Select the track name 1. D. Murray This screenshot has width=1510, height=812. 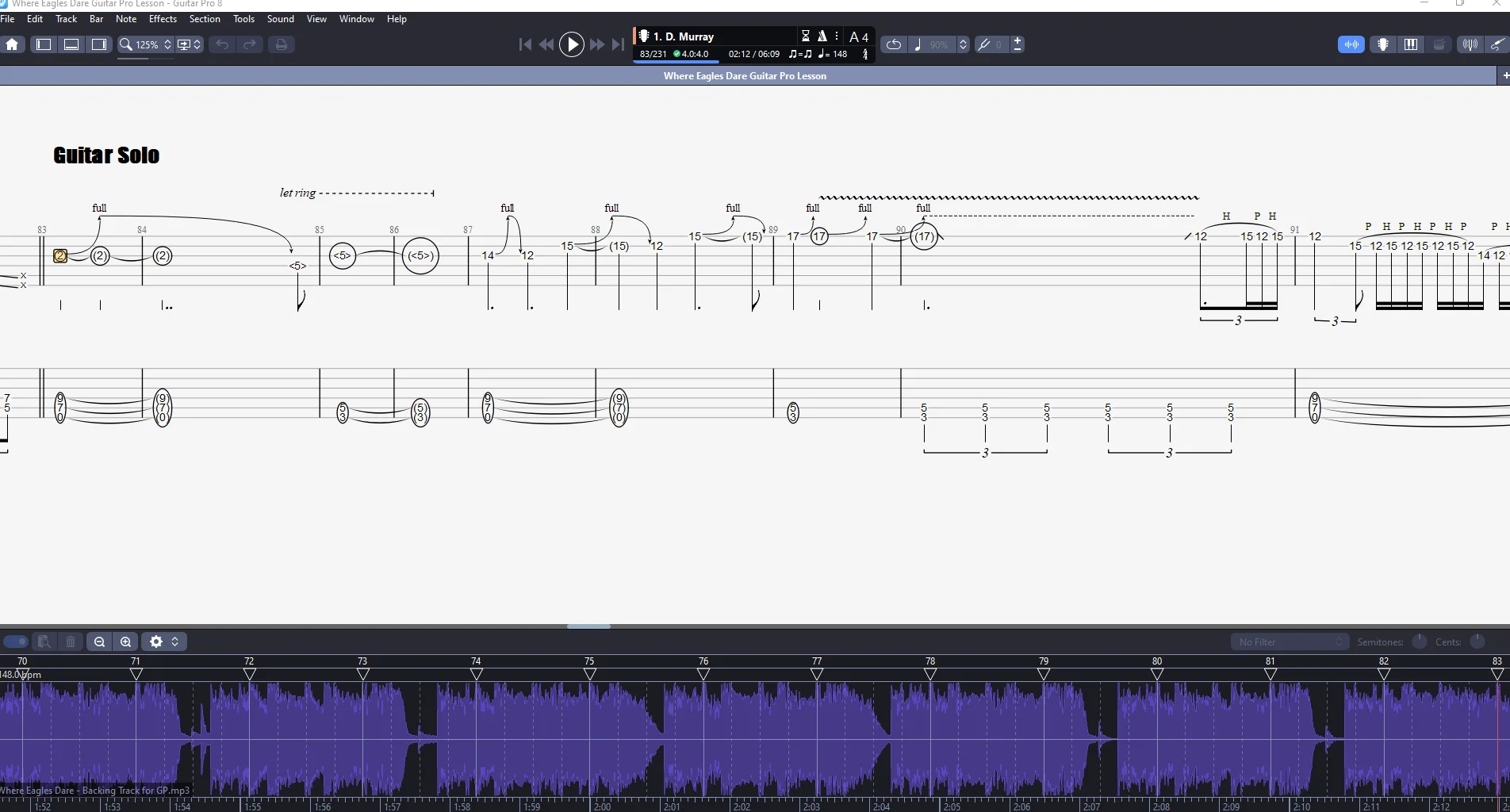[683, 36]
